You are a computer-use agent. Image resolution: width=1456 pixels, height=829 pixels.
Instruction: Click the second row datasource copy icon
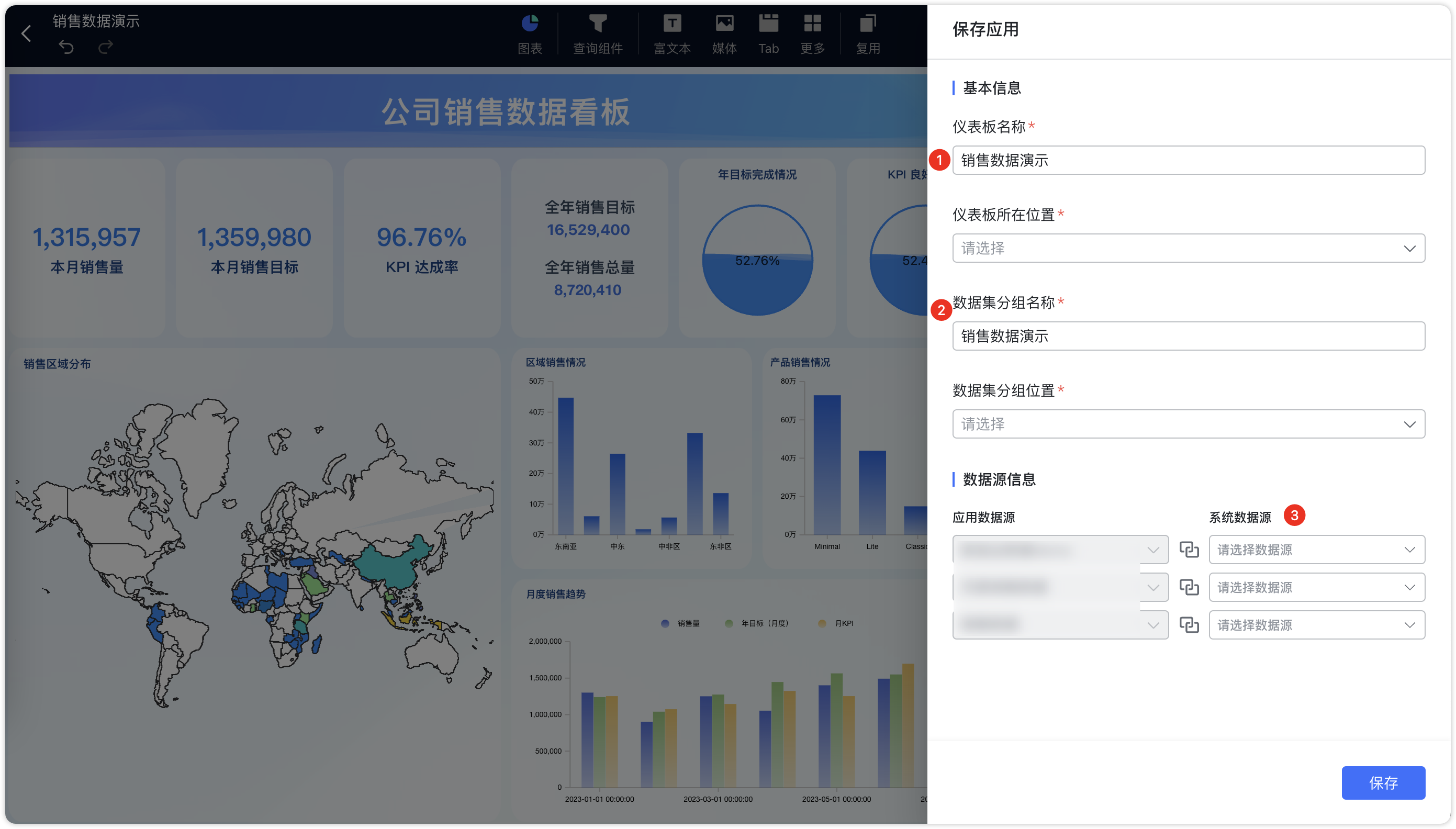click(x=1189, y=587)
